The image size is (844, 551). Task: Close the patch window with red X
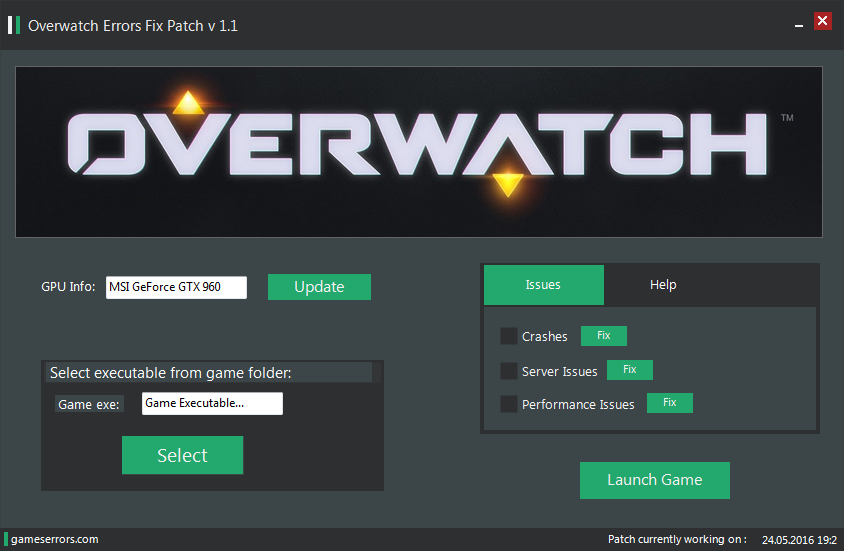click(822, 21)
